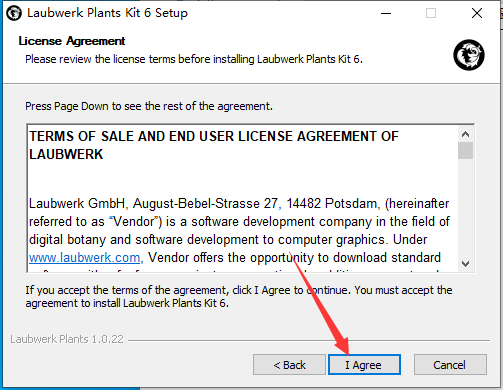503x390 pixels.
Task: Click the Press Page Down instruction text
Action: click(149, 106)
